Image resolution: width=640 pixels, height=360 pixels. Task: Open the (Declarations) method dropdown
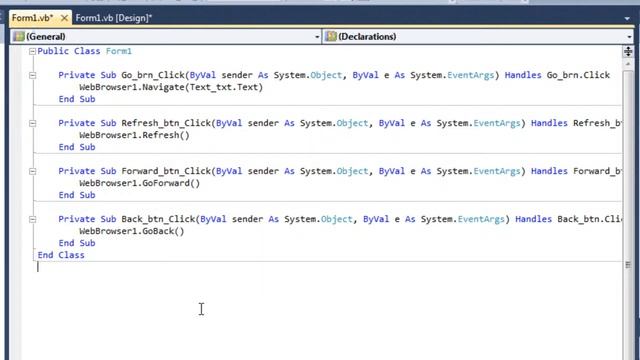coord(478,37)
